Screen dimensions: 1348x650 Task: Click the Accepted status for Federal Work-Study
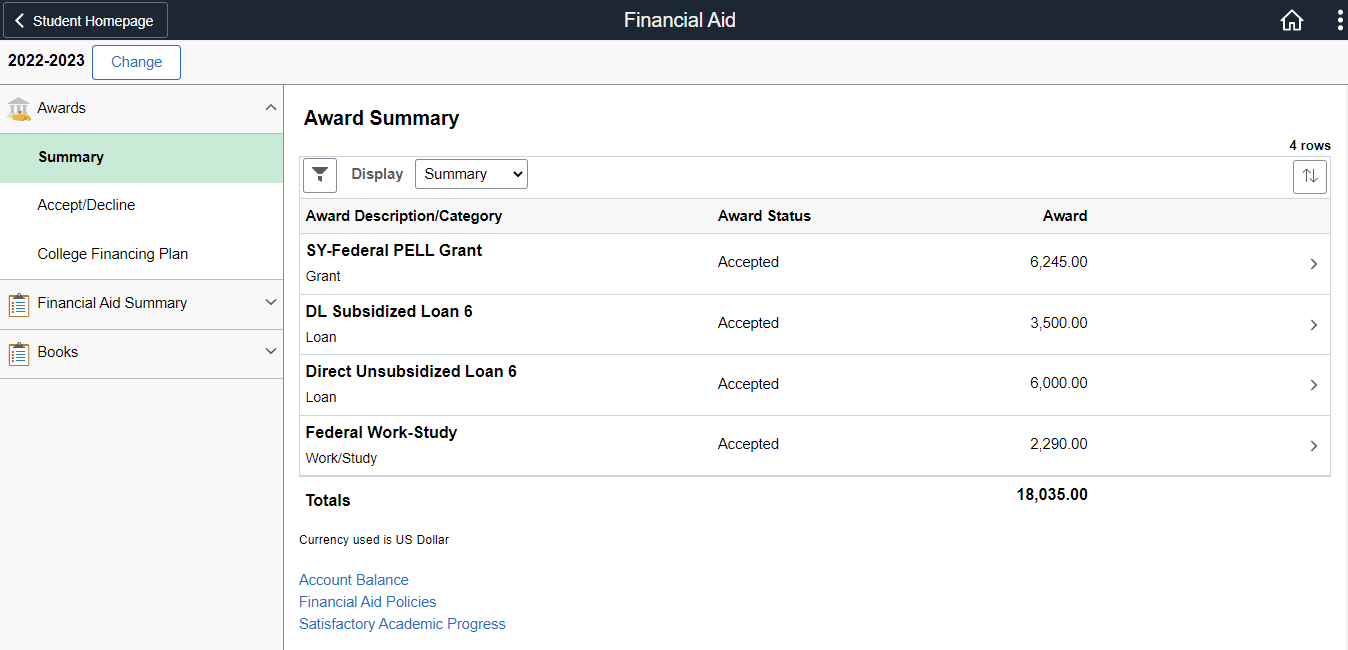pos(748,444)
